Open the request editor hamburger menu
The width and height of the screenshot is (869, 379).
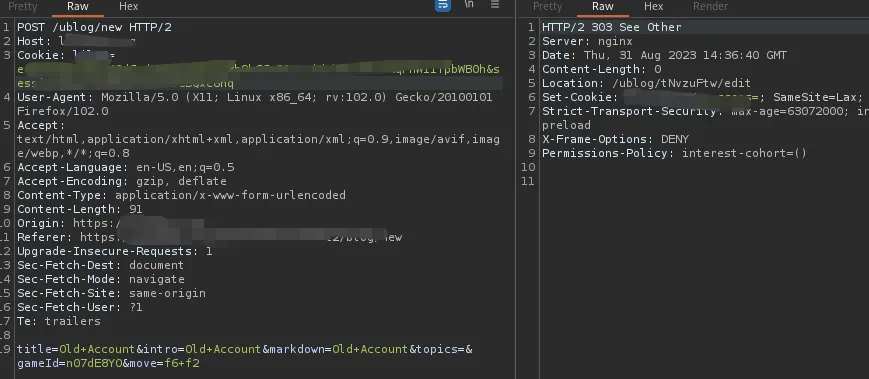[x=495, y=4]
